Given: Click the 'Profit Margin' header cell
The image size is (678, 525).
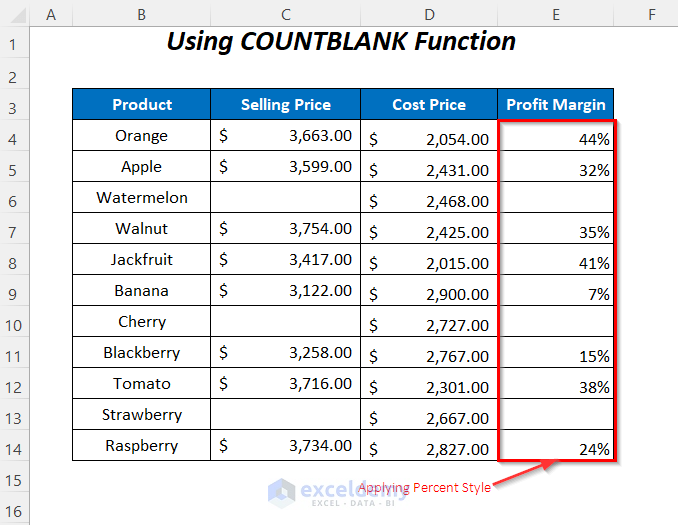Looking at the screenshot, I should 556,104.
